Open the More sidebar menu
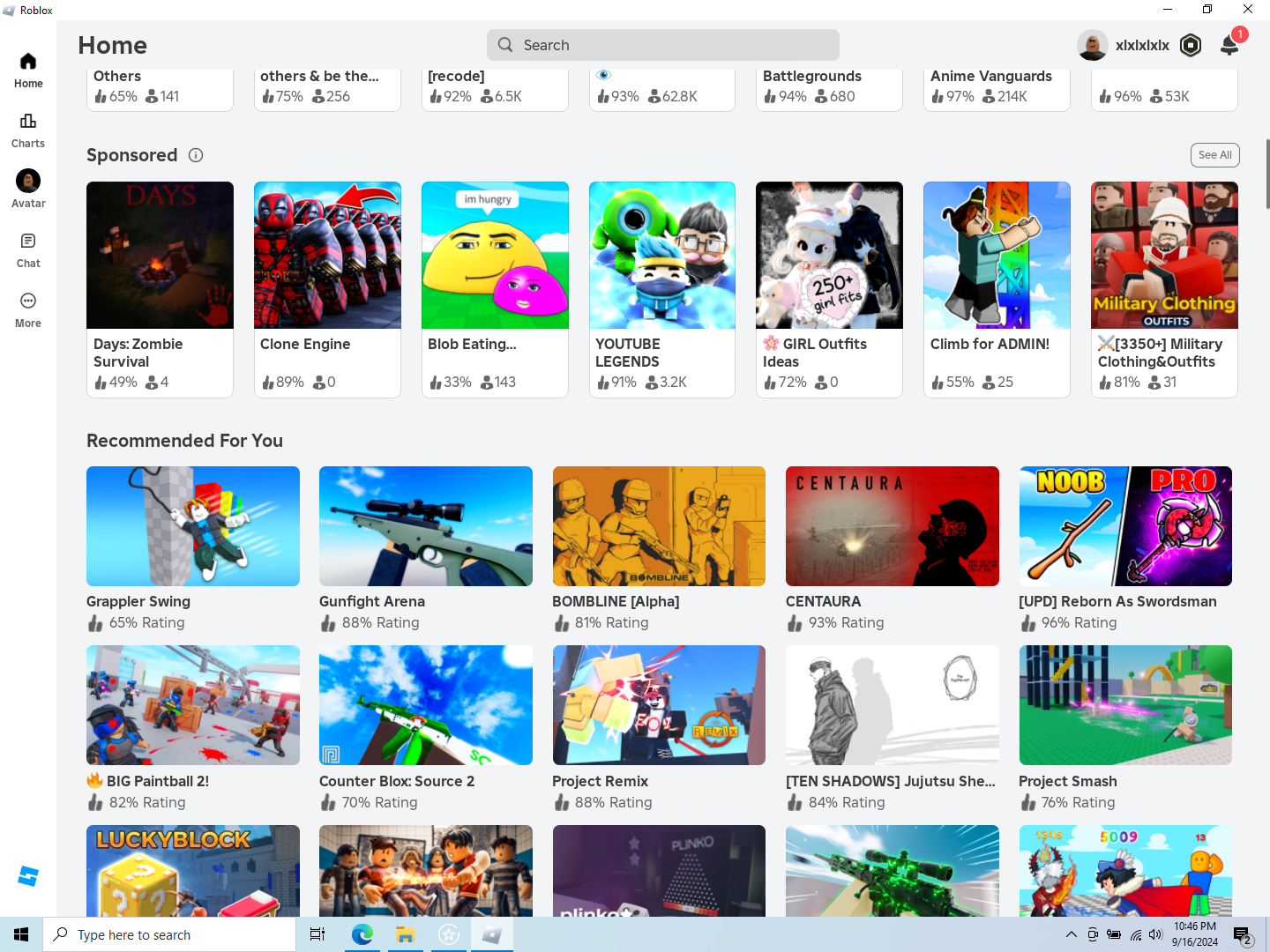The height and width of the screenshot is (952, 1270). [28, 301]
